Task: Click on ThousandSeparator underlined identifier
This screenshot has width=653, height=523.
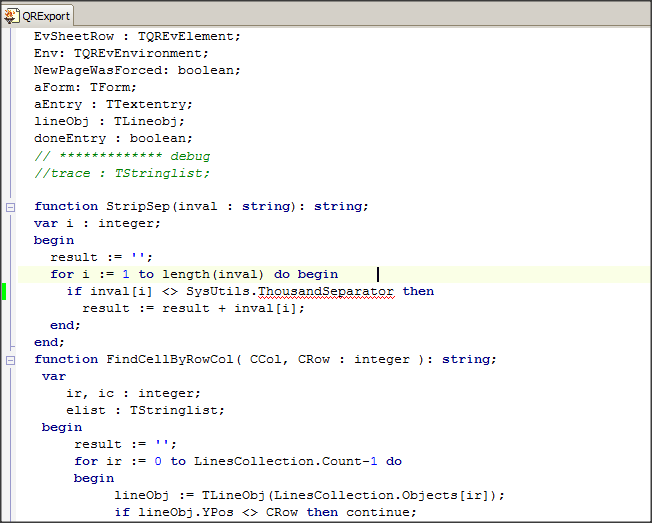Action: (326, 291)
